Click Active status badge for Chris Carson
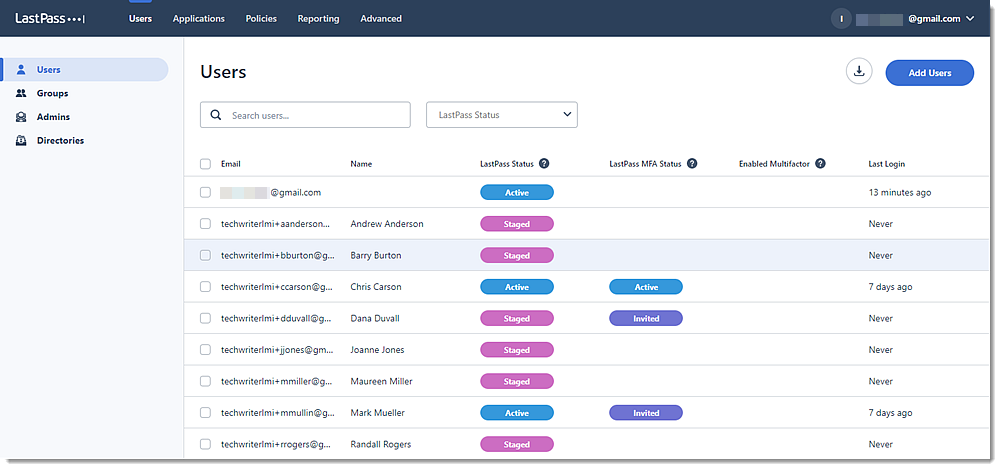 pyautogui.click(x=517, y=287)
